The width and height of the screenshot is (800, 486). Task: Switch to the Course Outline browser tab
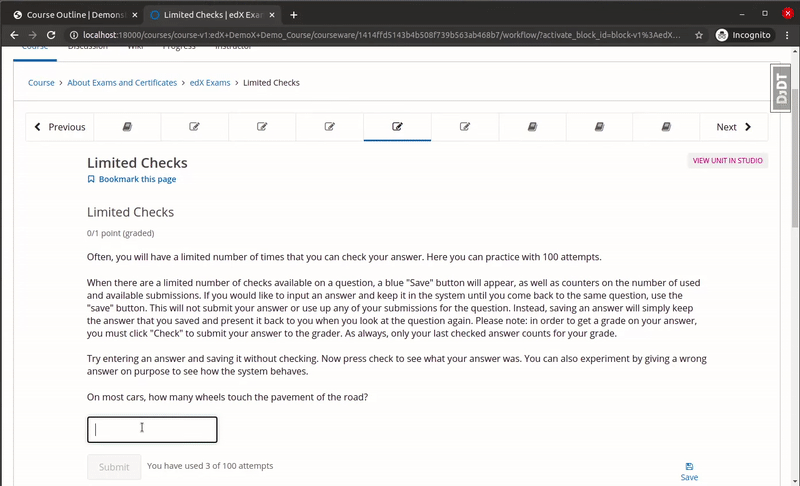[76, 15]
